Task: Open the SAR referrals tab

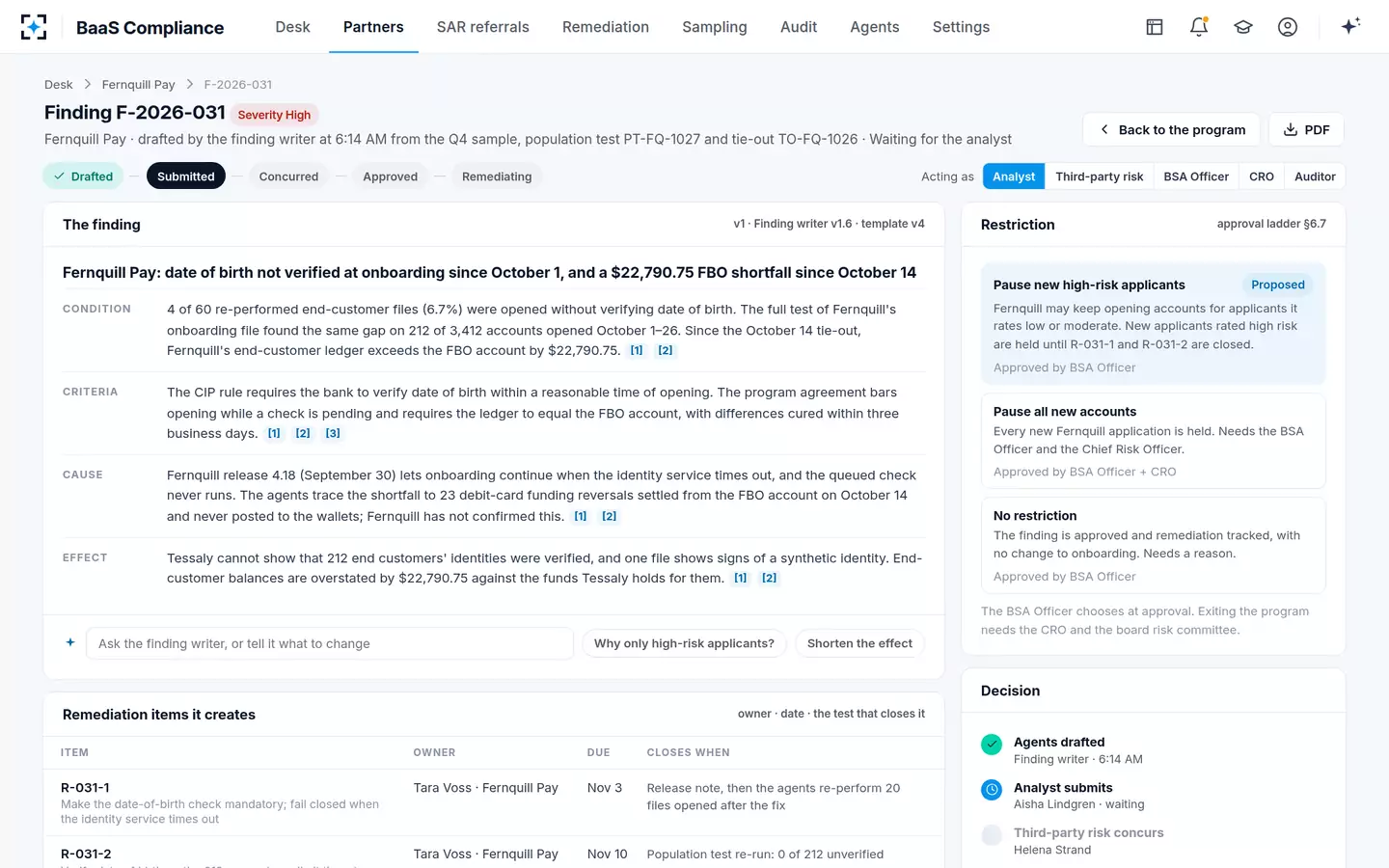Action: tap(482, 27)
